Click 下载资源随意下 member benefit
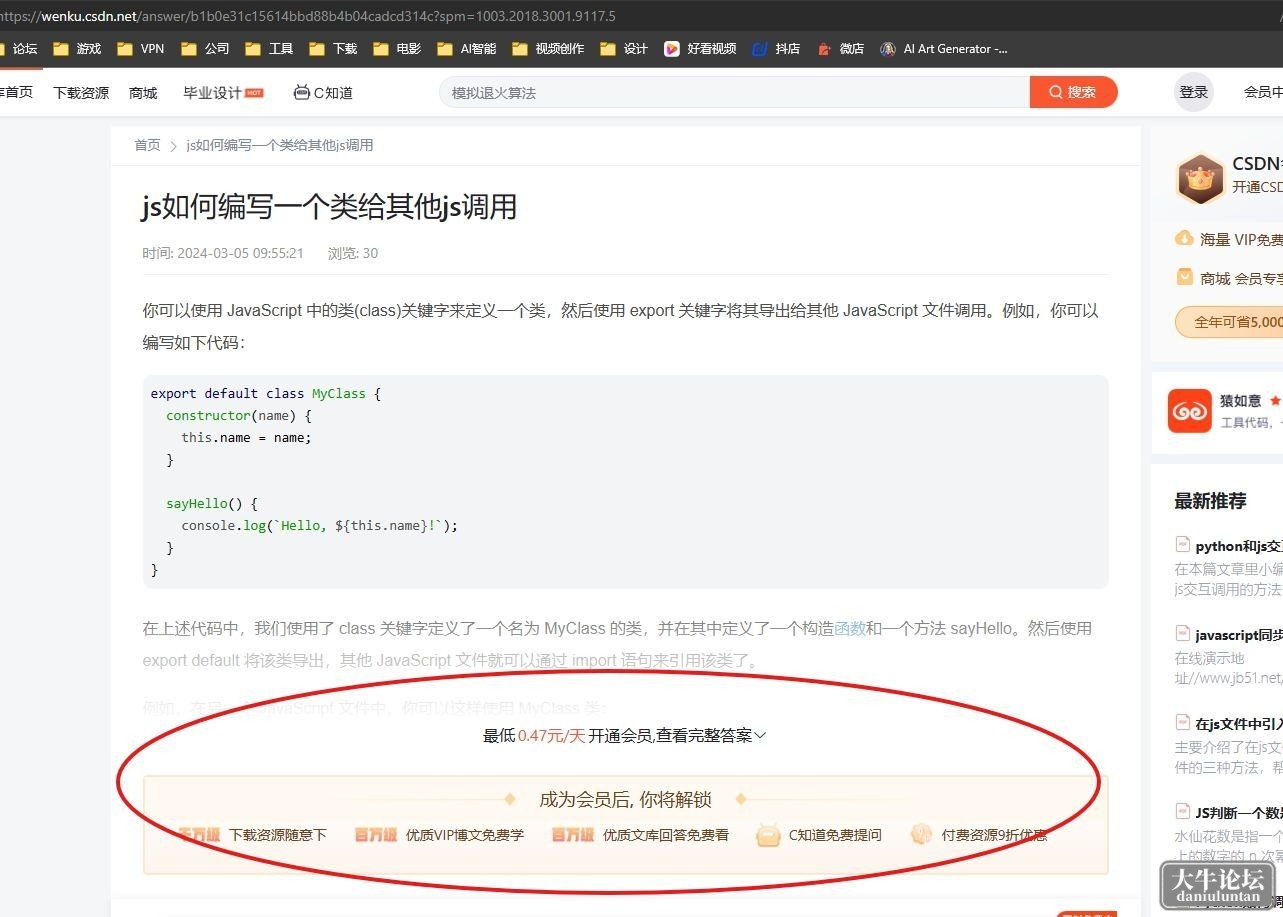This screenshot has height=917, width=1283. tap(253, 835)
